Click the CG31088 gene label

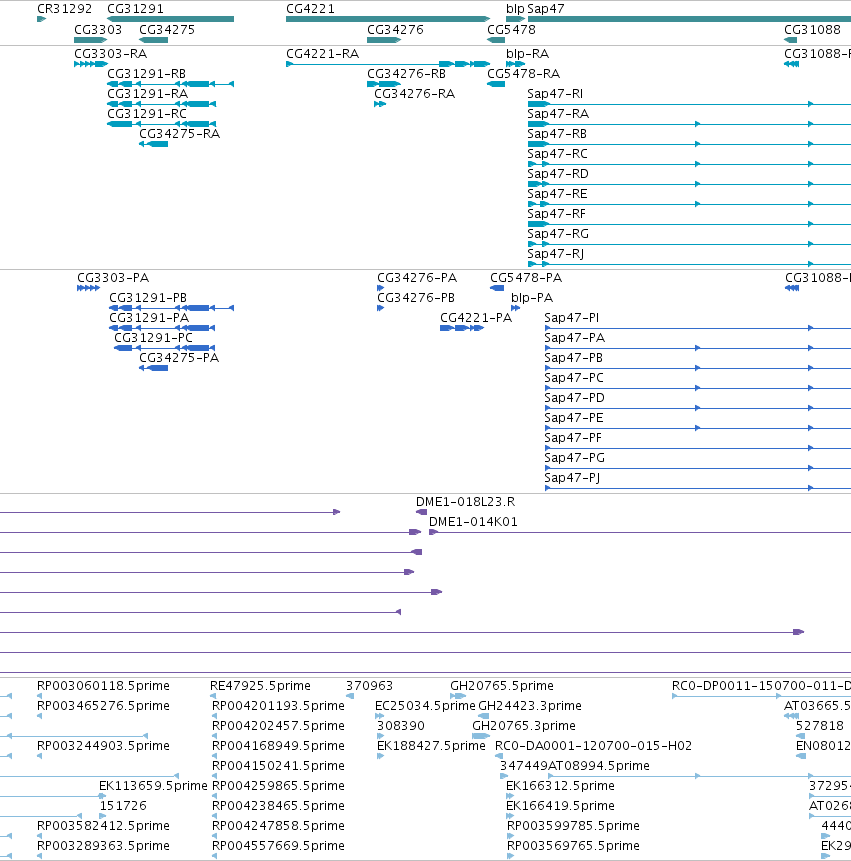(x=812, y=30)
